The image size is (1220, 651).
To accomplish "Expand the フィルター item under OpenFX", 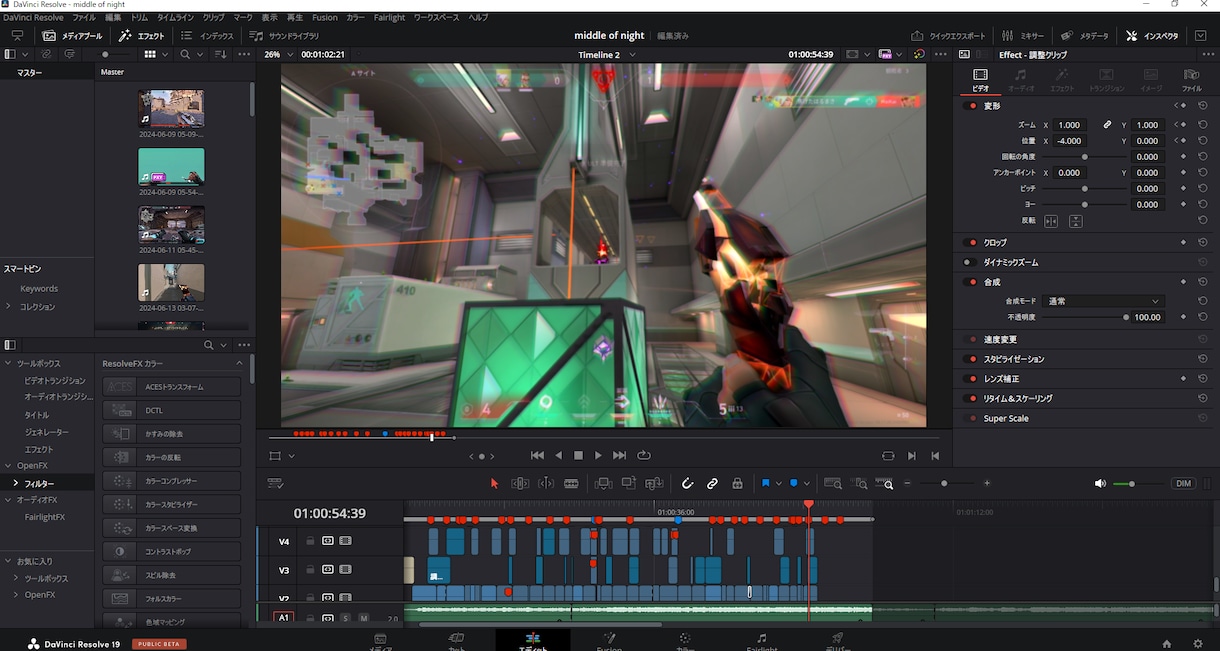I will pyautogui.click(x=16, y=483).
